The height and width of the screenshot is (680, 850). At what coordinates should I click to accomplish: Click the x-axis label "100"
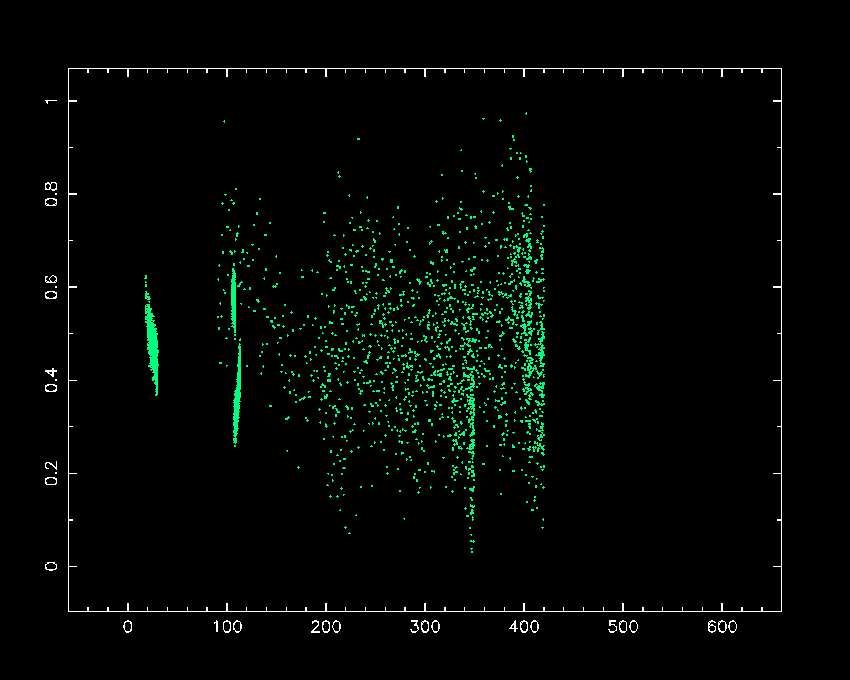pos(227,627)
